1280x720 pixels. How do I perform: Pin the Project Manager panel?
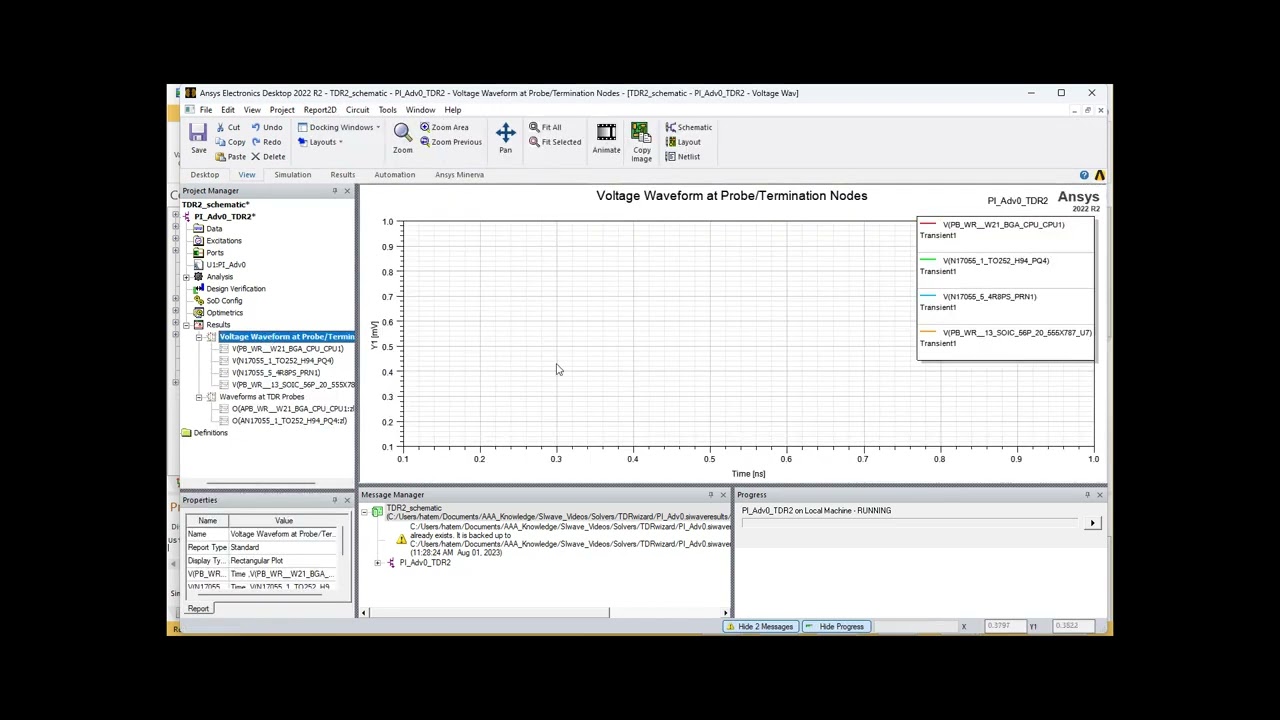click(x=334, y=190)
